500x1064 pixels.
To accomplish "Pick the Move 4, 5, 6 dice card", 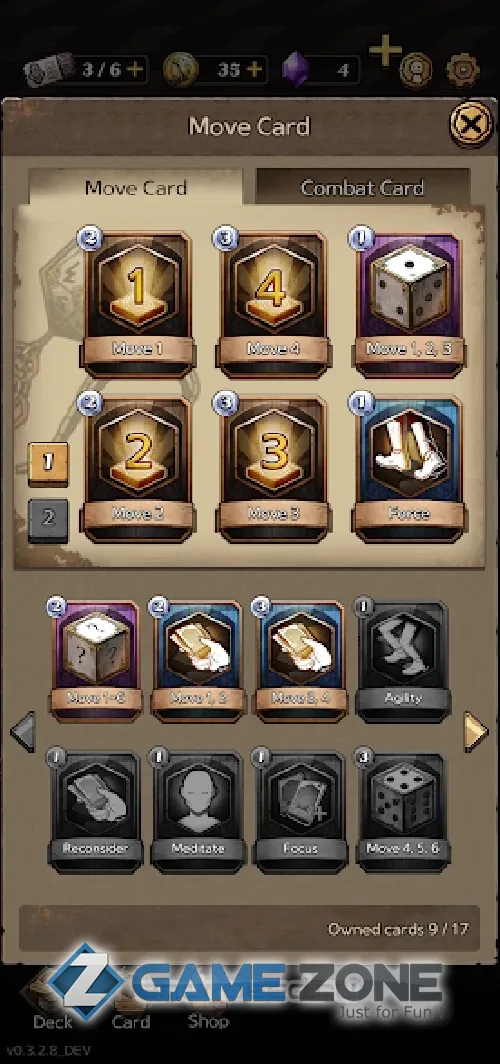I will click(403, 810).
